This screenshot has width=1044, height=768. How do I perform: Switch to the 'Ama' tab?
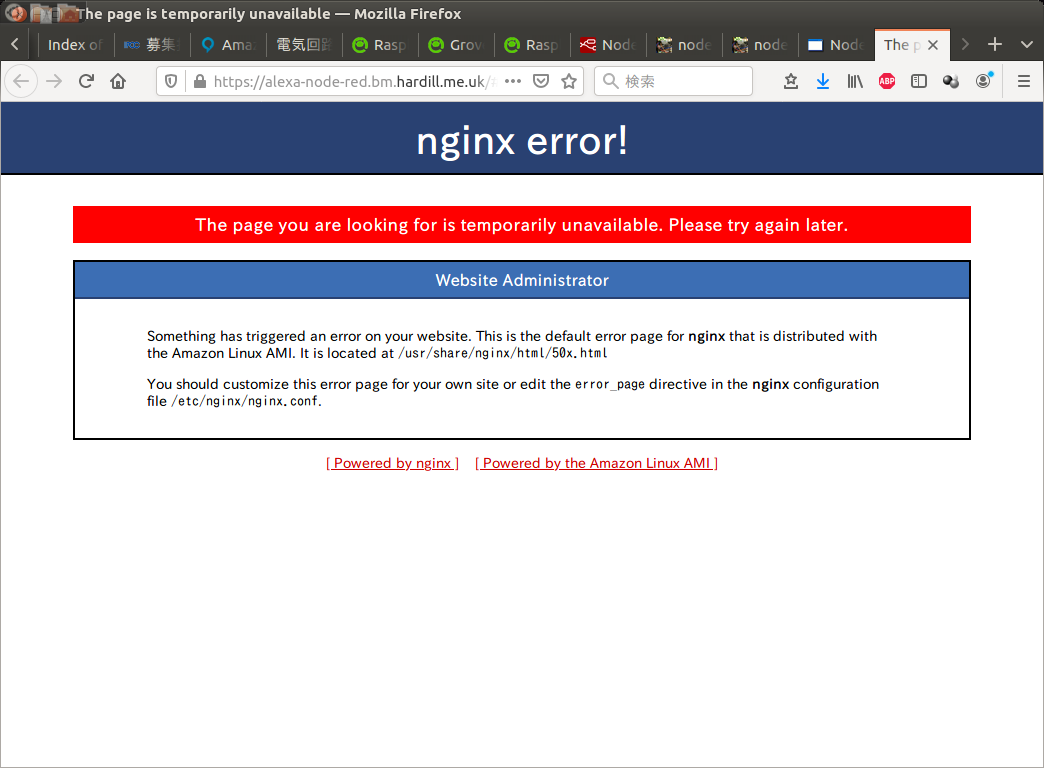[x=228, y=45]
